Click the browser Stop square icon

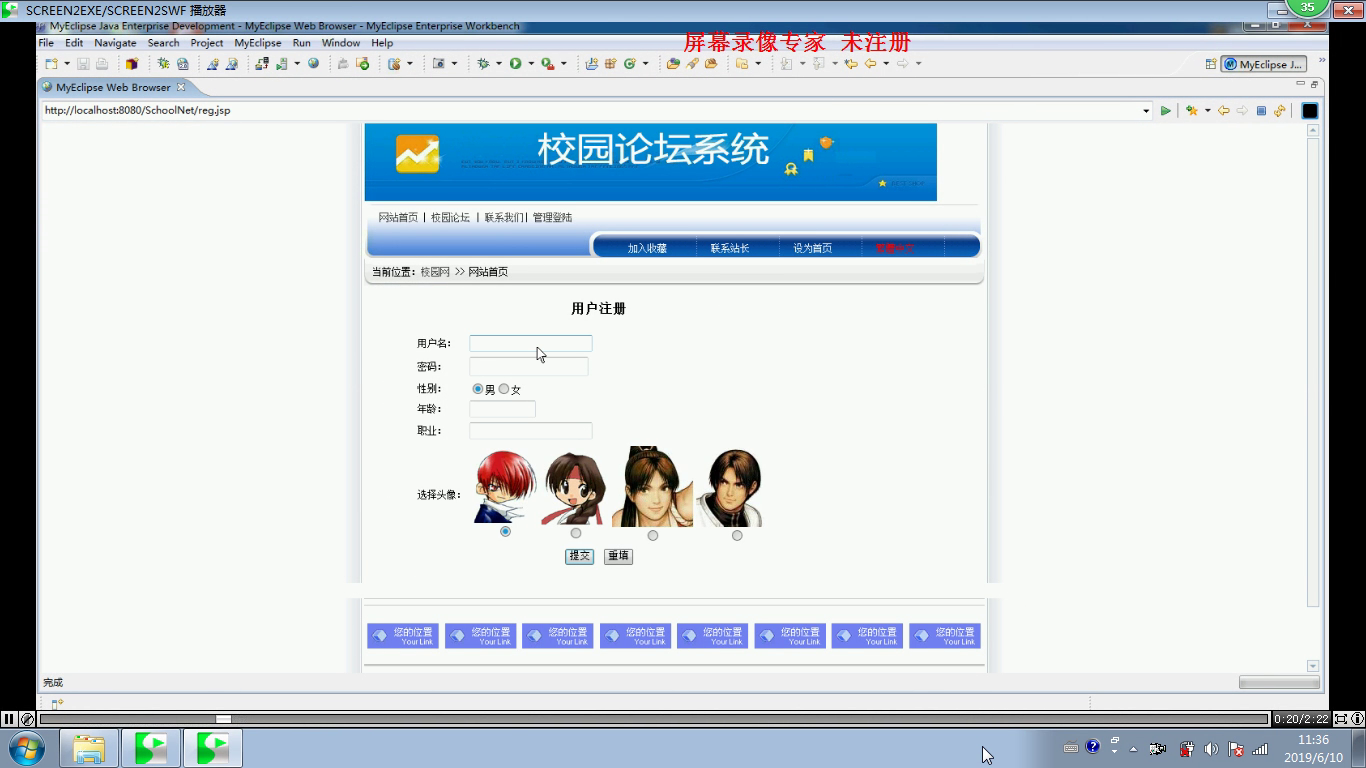[x=1261, y=110]
